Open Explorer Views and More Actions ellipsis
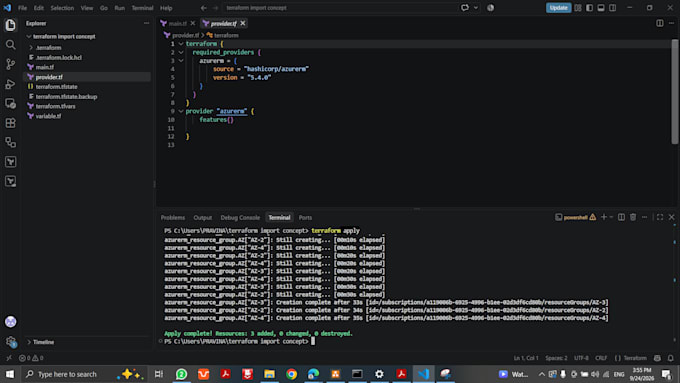 147,23
